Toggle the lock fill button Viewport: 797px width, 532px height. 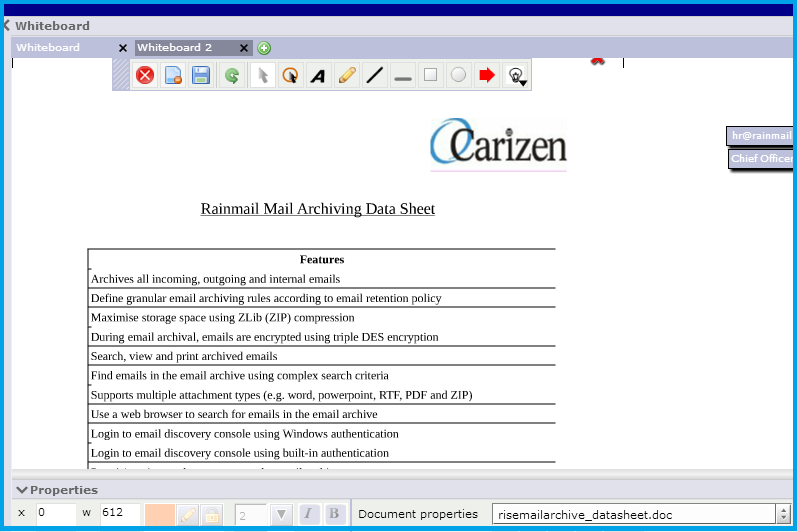pyautogui.click(x=212, y=515)
